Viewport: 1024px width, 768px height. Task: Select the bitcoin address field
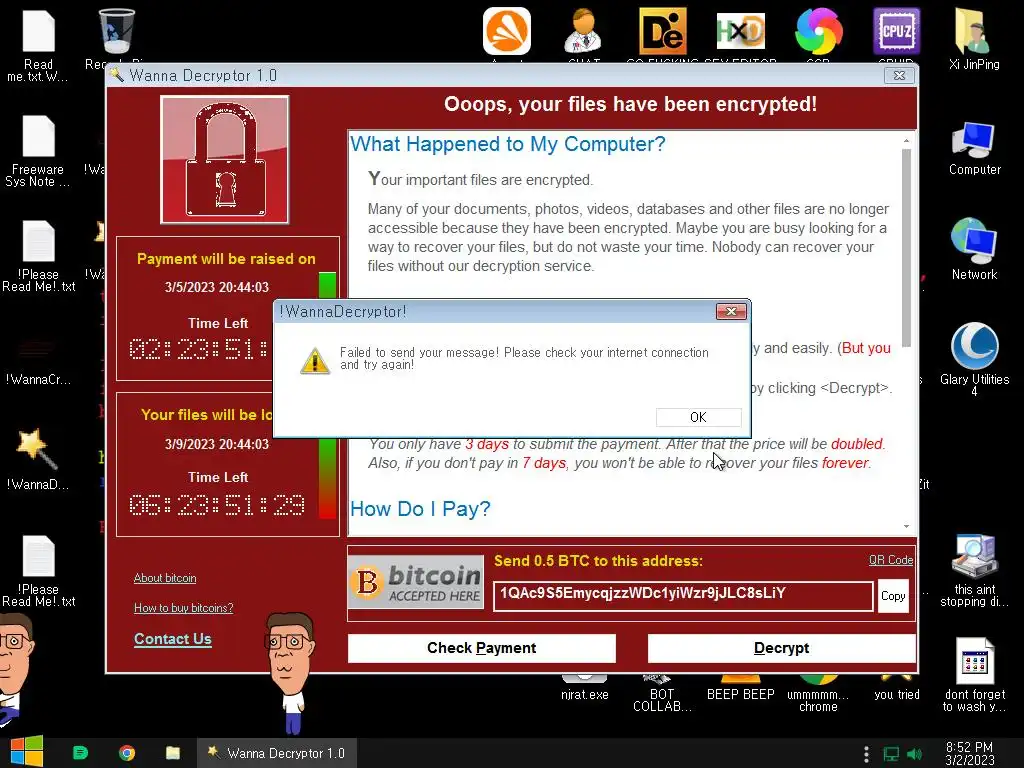coord(682,596)
